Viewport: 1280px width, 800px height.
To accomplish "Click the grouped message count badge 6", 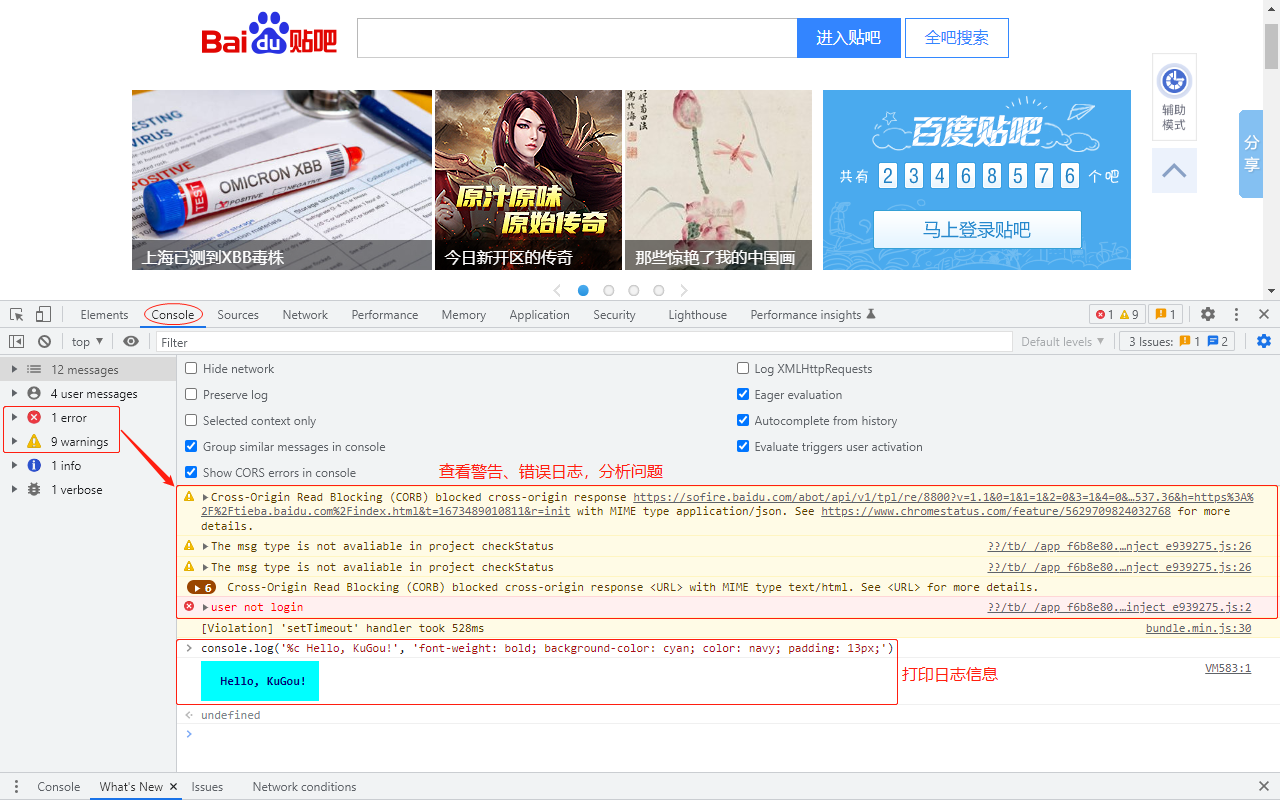I will click(x=202, y=588).
